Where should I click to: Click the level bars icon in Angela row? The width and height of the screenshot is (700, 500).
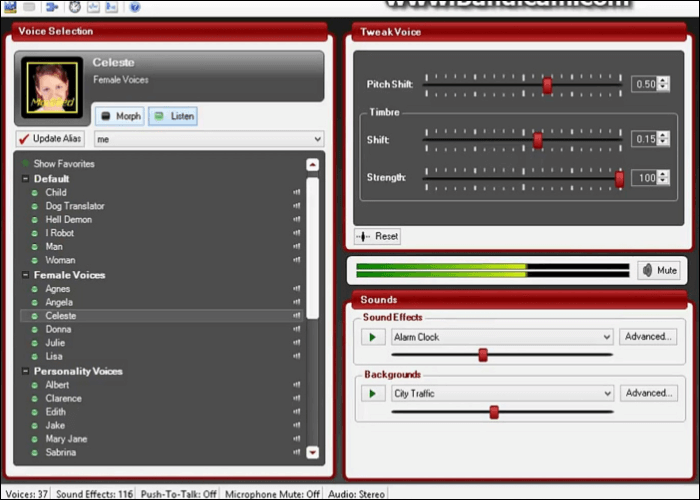tap(296, 302)
